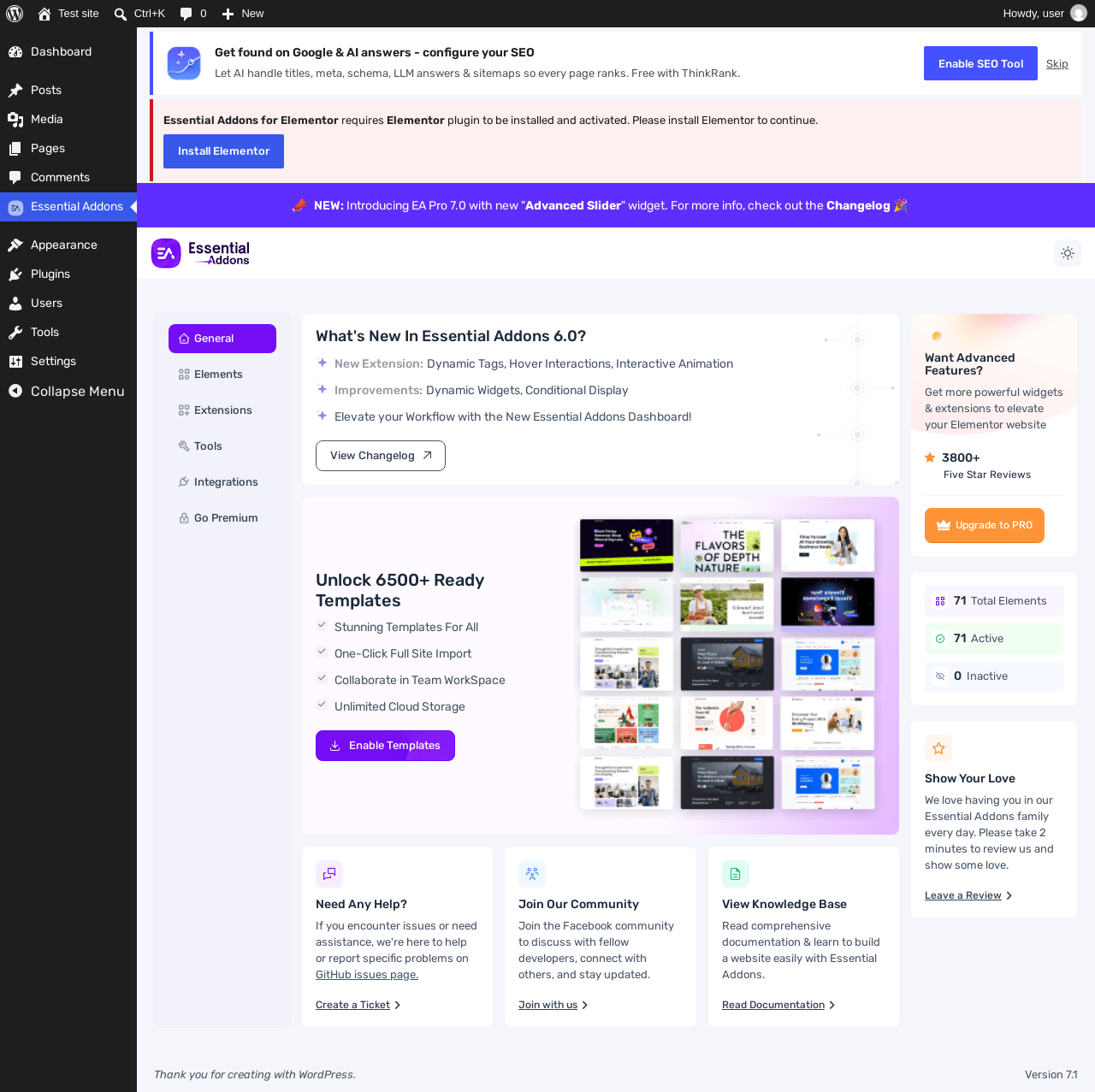Click the Essential Addons sidebar EA icon
The image size is (1095, 1092).
tap(15, 207)
